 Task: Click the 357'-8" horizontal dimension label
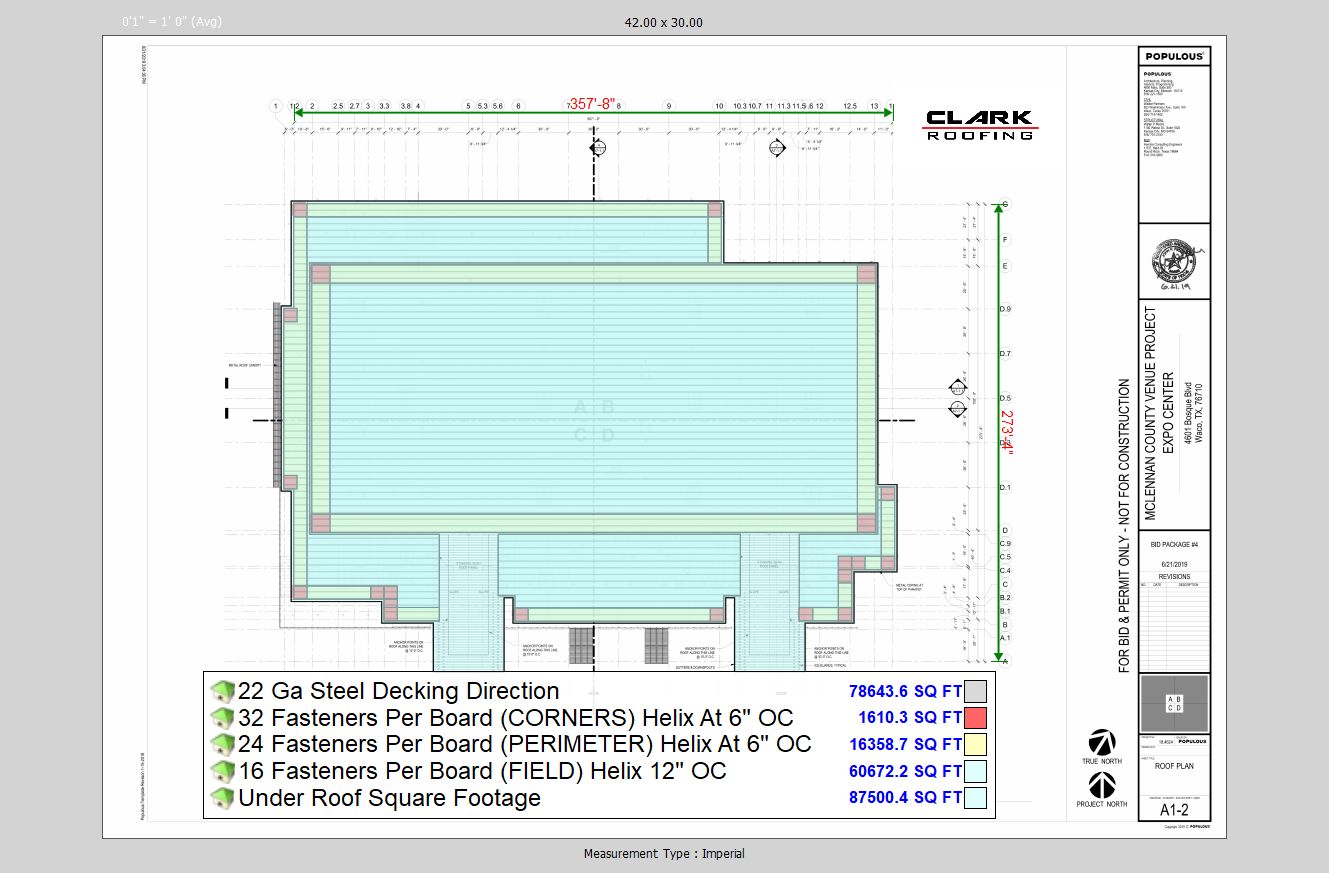(x=593, y=104)
